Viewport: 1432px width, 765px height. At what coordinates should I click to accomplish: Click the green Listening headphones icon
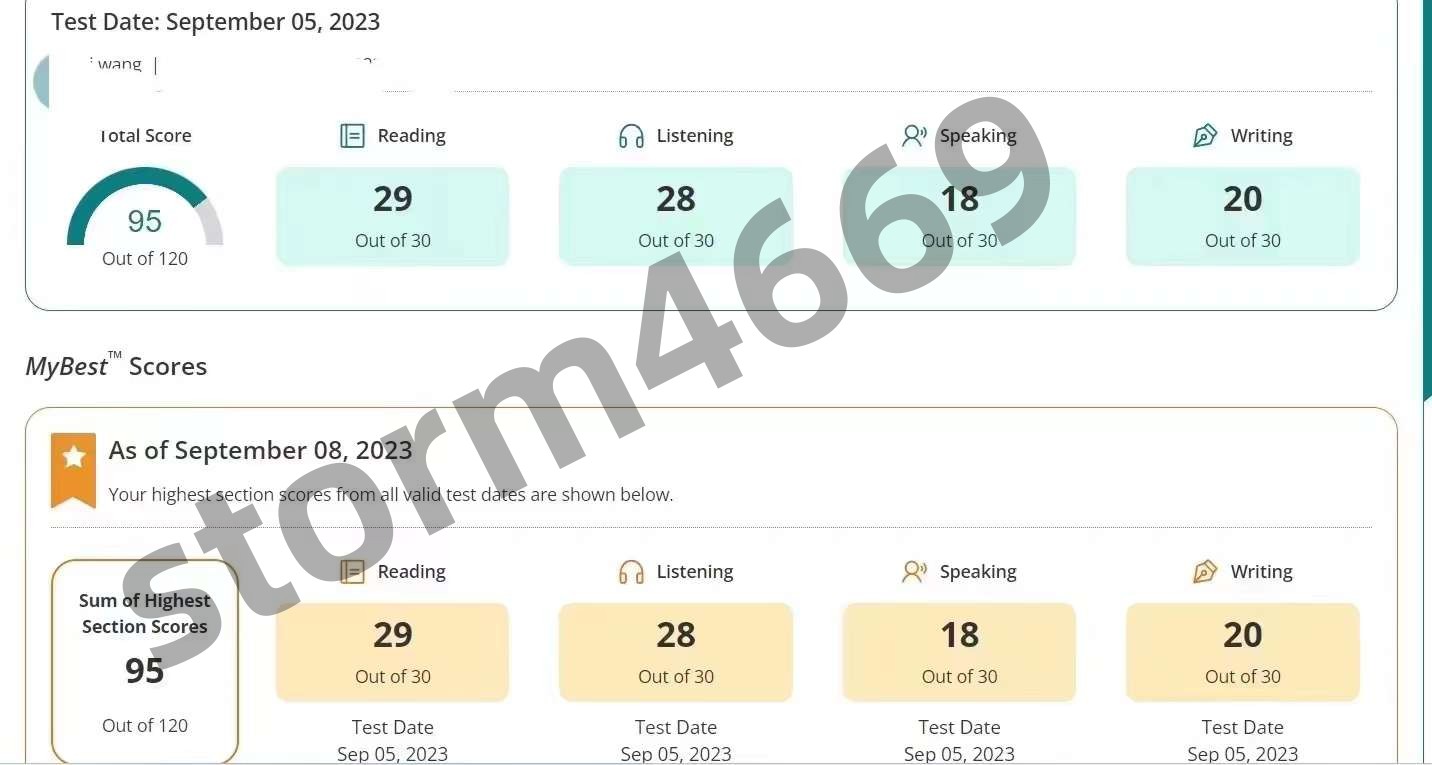[631, 136]
